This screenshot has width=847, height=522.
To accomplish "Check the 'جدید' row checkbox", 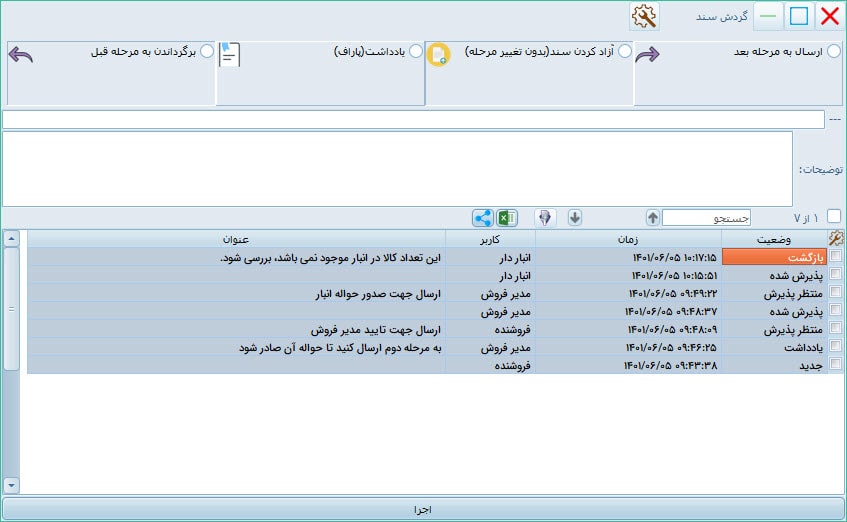I will [836, 364].
